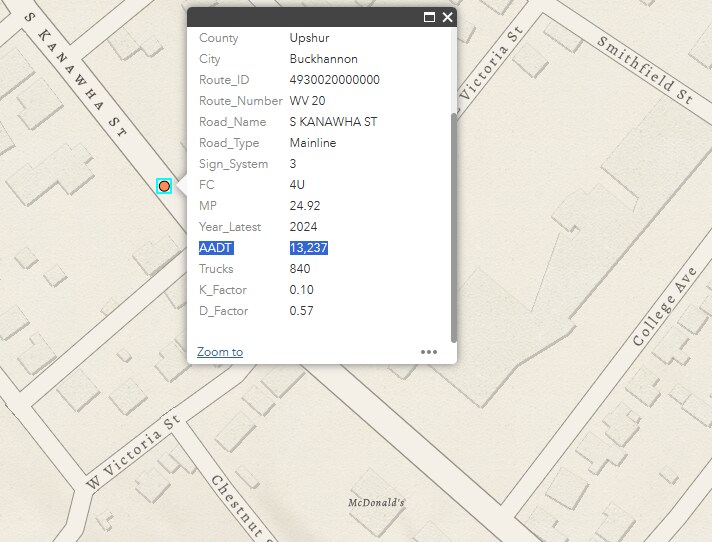Click the Upshur county value
712x542 pixels.
click(309, 38)
